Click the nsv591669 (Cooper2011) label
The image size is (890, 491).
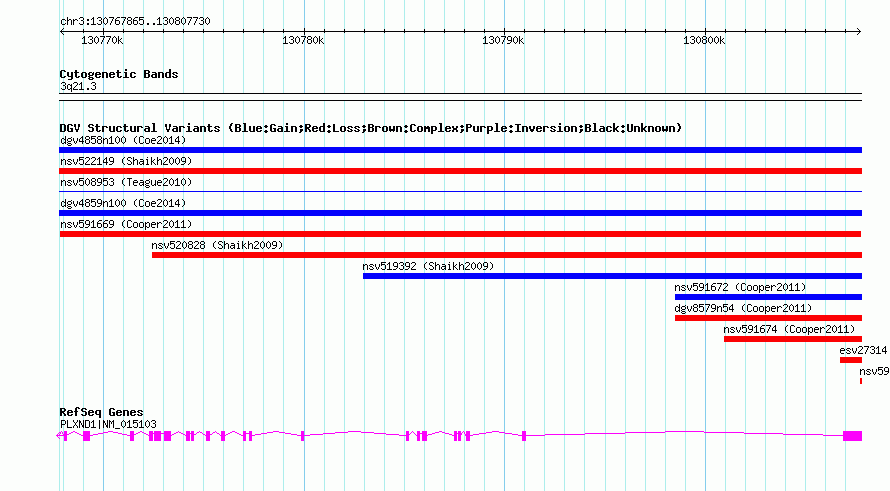(x=126, y=224)
